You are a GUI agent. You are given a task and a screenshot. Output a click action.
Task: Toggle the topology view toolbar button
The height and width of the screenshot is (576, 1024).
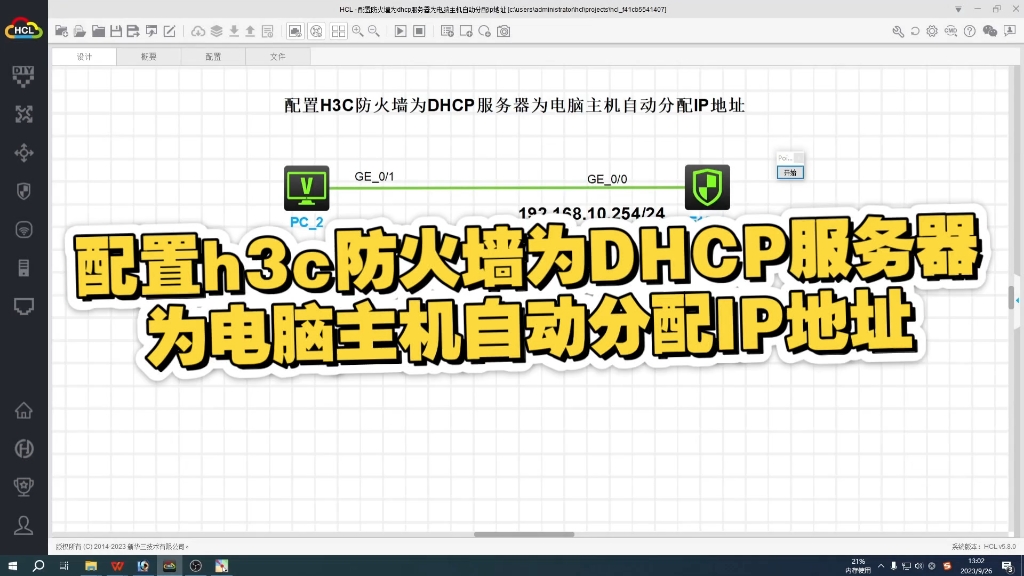[316, 31]
